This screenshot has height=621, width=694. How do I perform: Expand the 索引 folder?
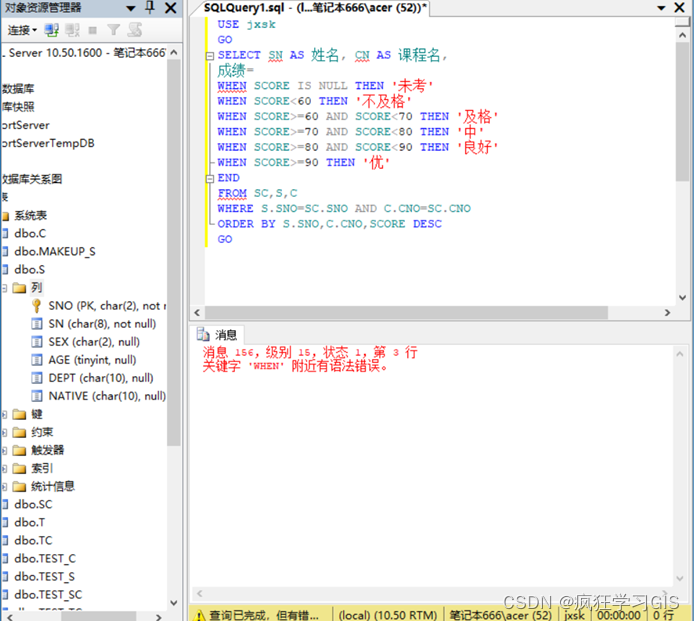[4, 469]
